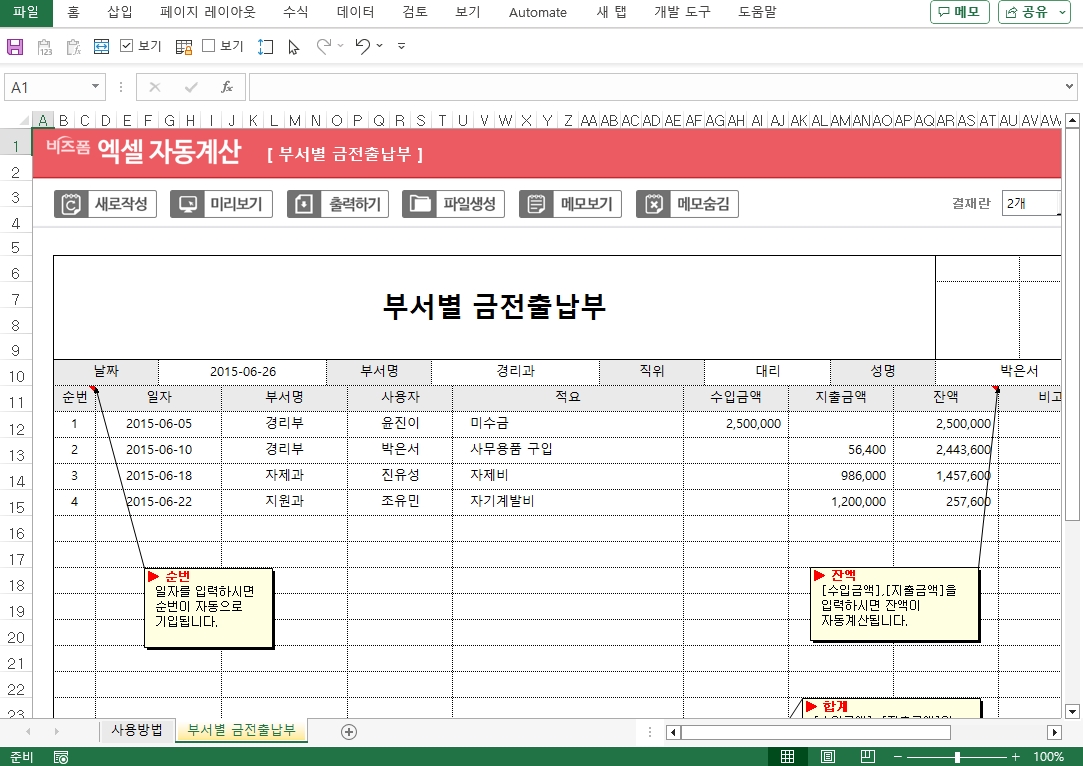The height and width of the screenshot is (766, 1083).
Task: Click the macro recording icon in status bar
Action: pos(61,757)
